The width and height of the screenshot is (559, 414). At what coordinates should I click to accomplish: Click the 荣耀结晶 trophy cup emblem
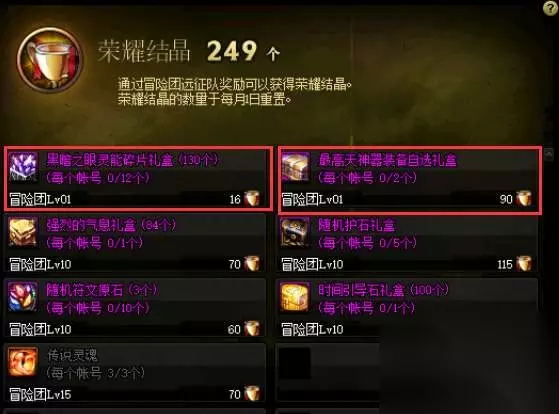[x=50, y=60]
